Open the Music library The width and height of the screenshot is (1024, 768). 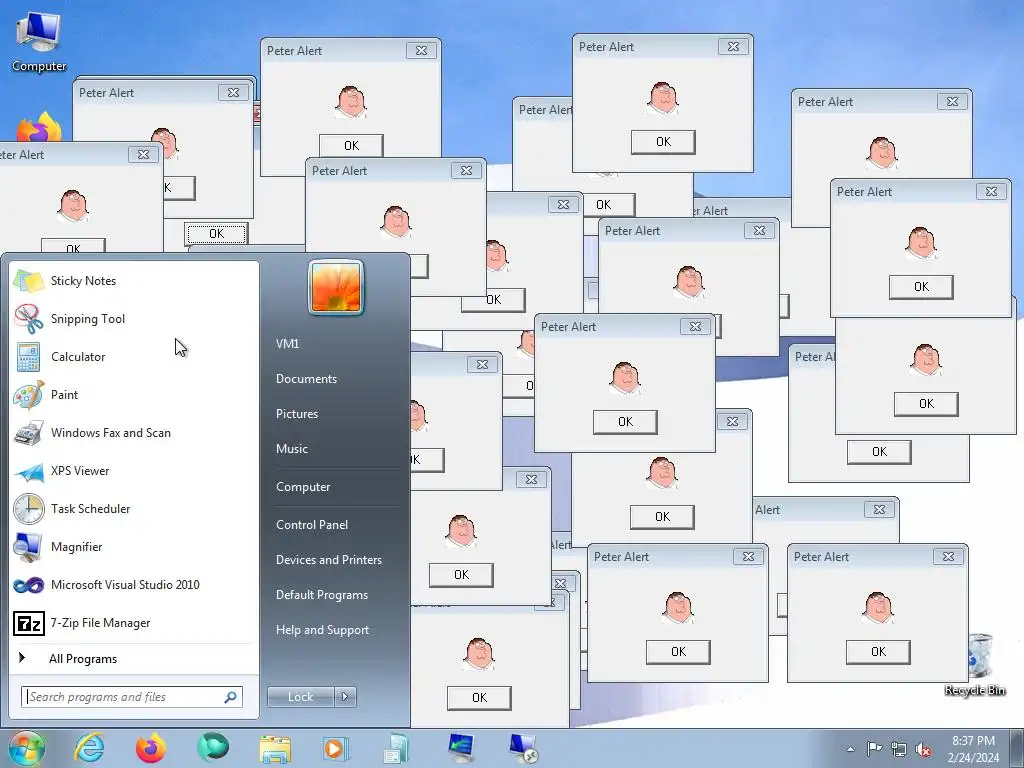292,449
